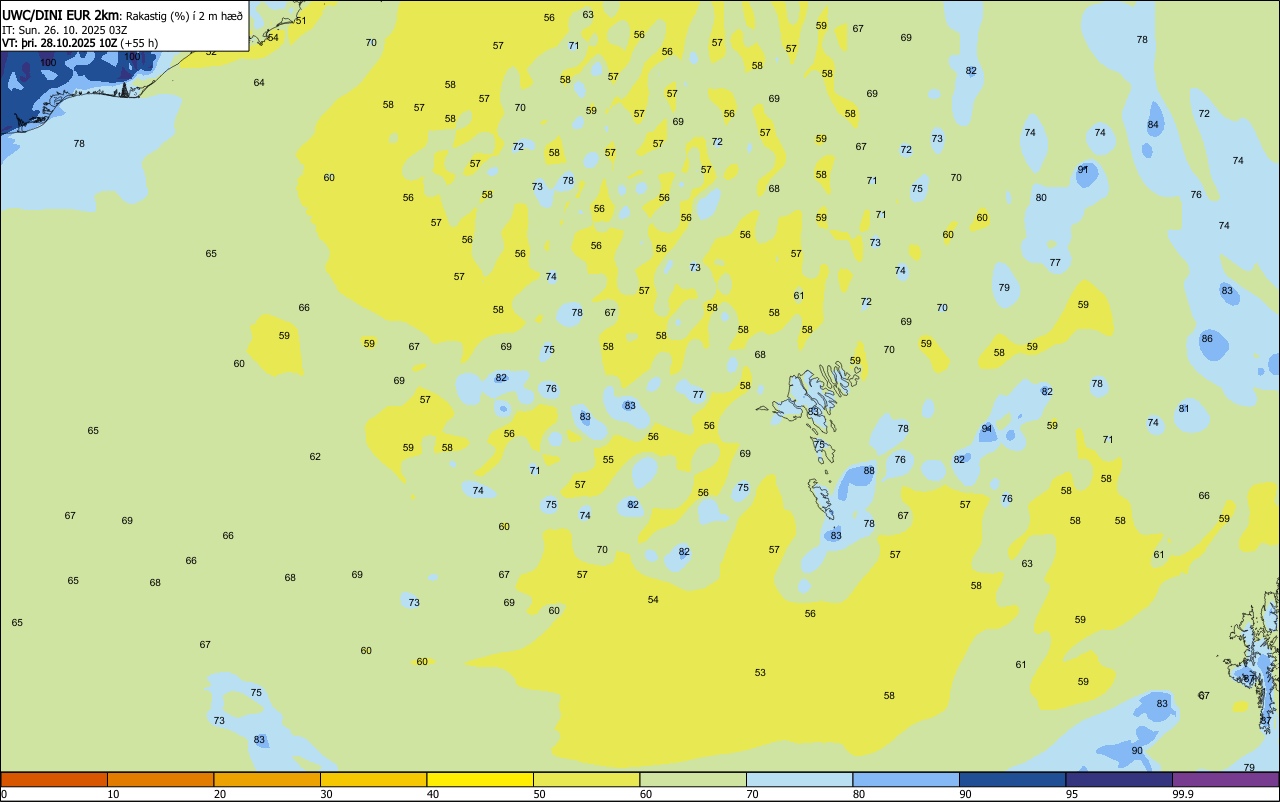
Task: Click the 'IT: Sun. 26. 10. 2025 03Z' line
Action: pyautogui.click(x=65, y=30)
